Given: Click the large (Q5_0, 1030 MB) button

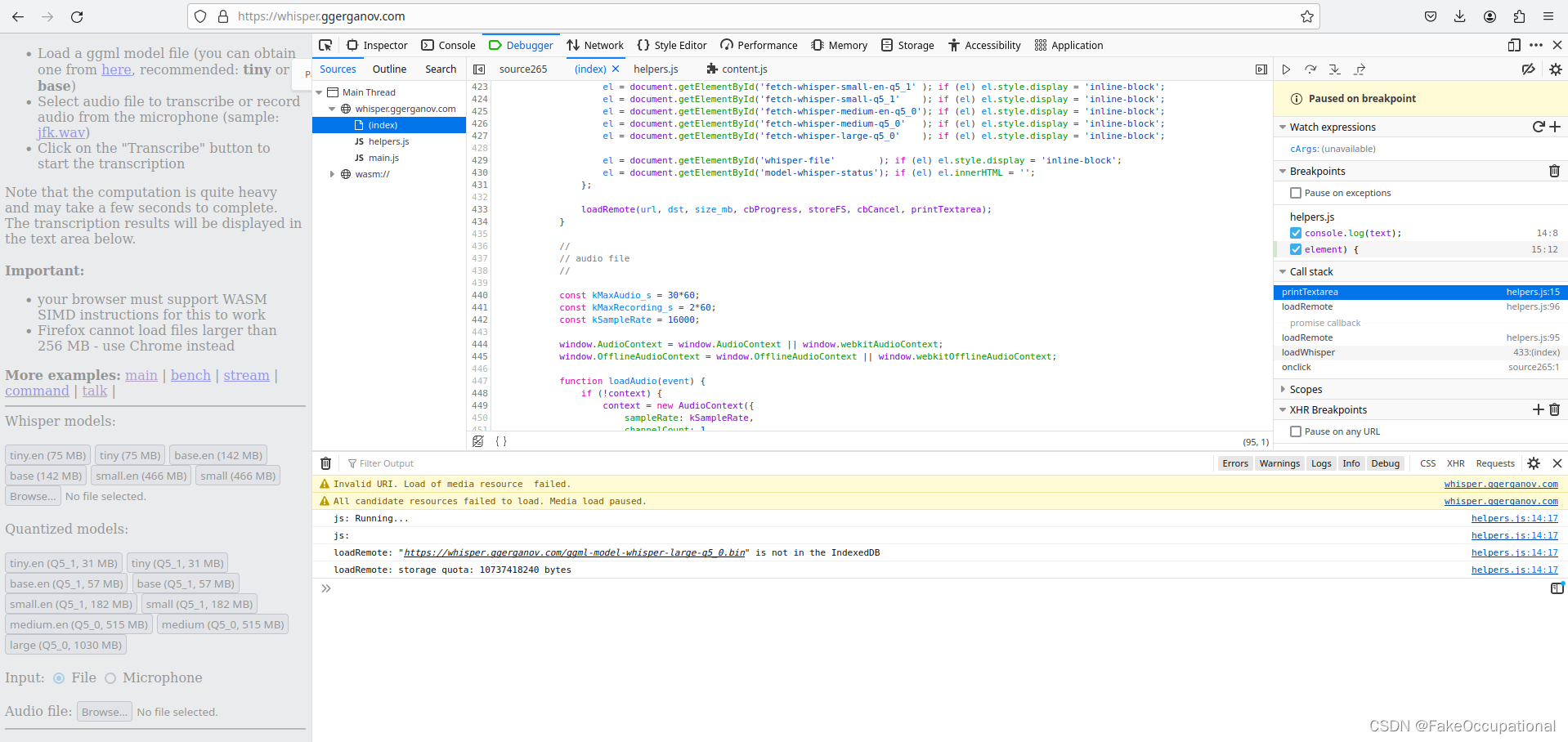Looking at the screenshot, I should (65, 645).
